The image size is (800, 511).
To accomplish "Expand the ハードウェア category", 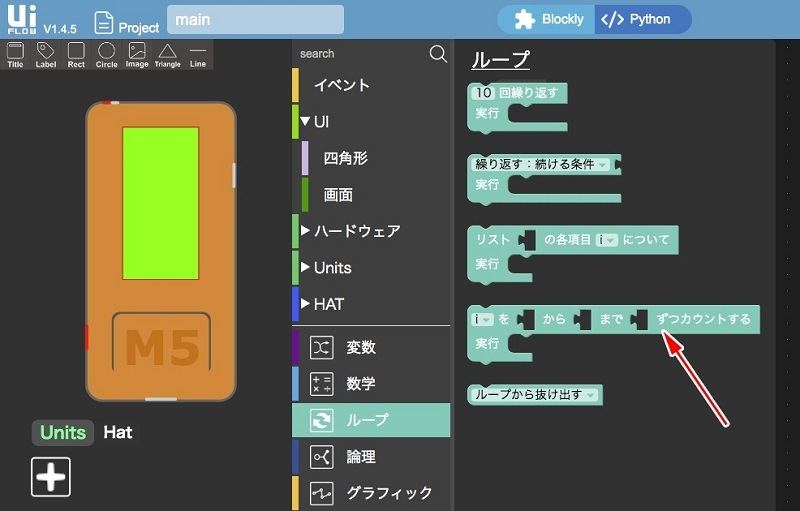I will [x=306, y=231].
